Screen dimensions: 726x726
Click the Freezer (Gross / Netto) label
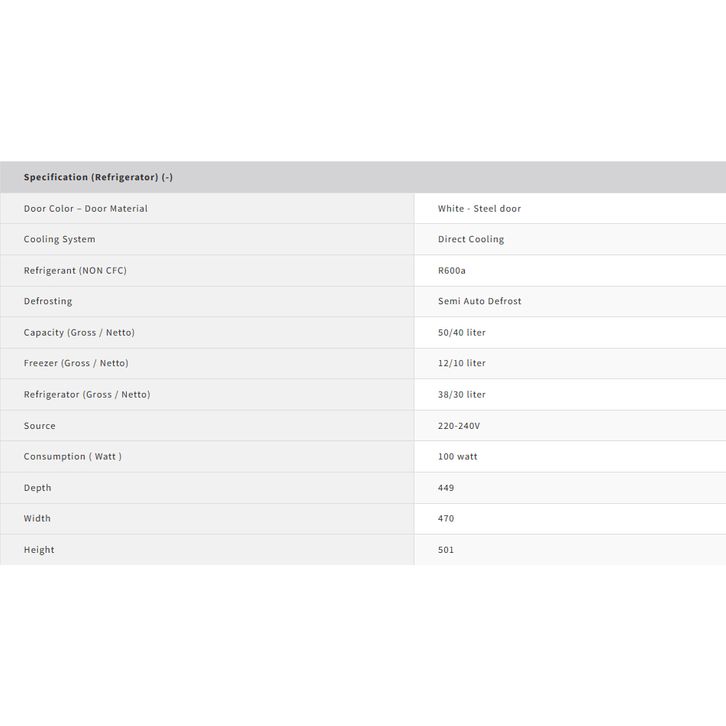click(76, 363)
